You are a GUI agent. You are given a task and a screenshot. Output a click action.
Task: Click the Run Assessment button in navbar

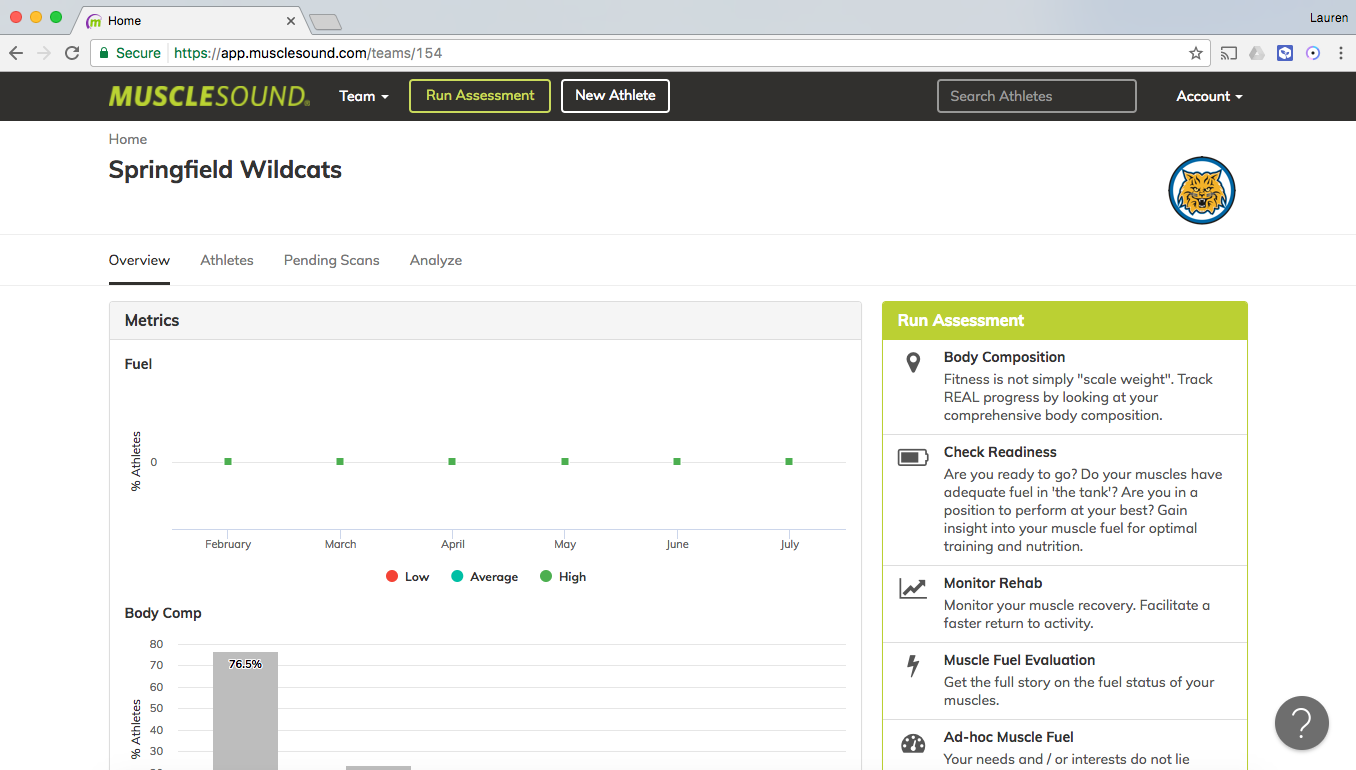pyautogui.click(x=480, y=96)
